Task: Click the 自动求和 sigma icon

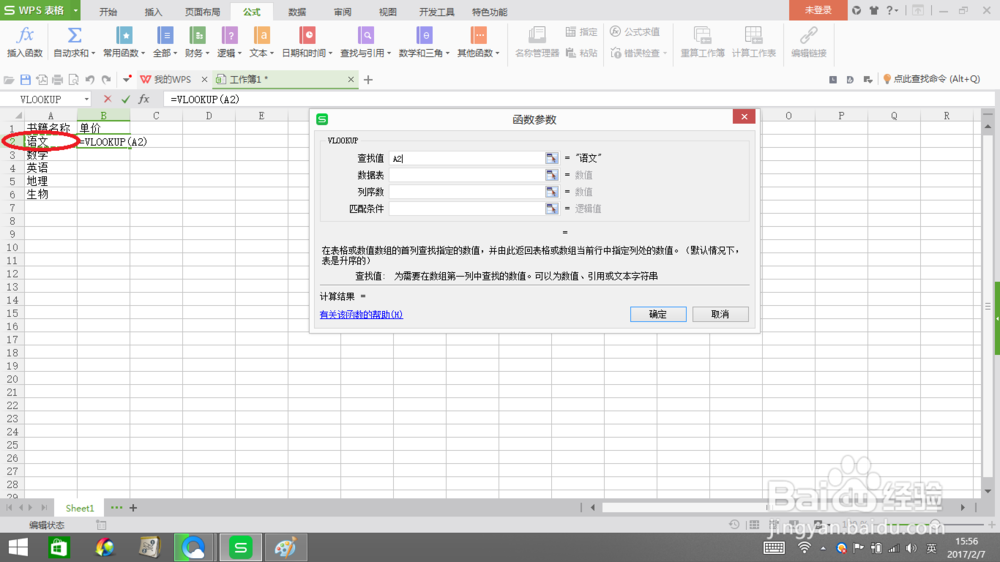Action: pos(74,35)
